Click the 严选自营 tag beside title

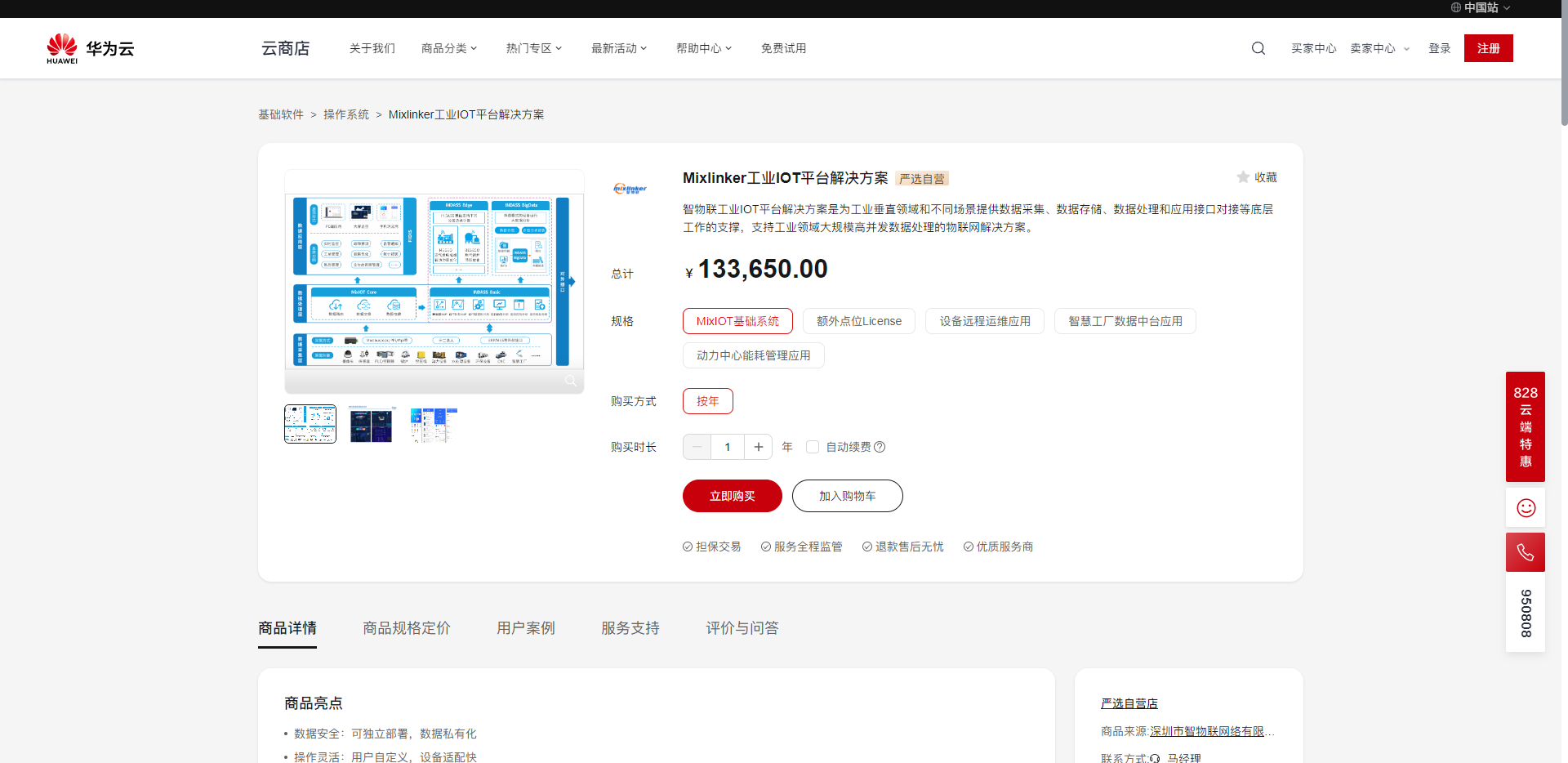click(x=922, y=179)
